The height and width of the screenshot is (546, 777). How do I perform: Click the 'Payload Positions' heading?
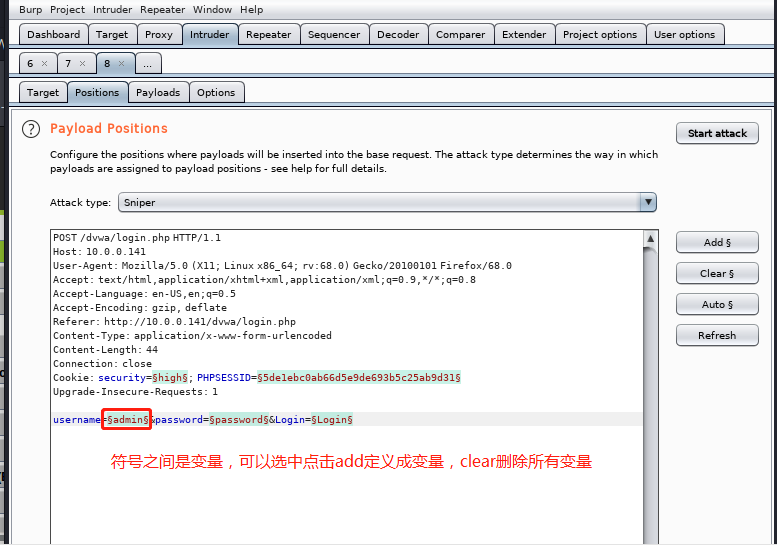[x=109, y=128]
